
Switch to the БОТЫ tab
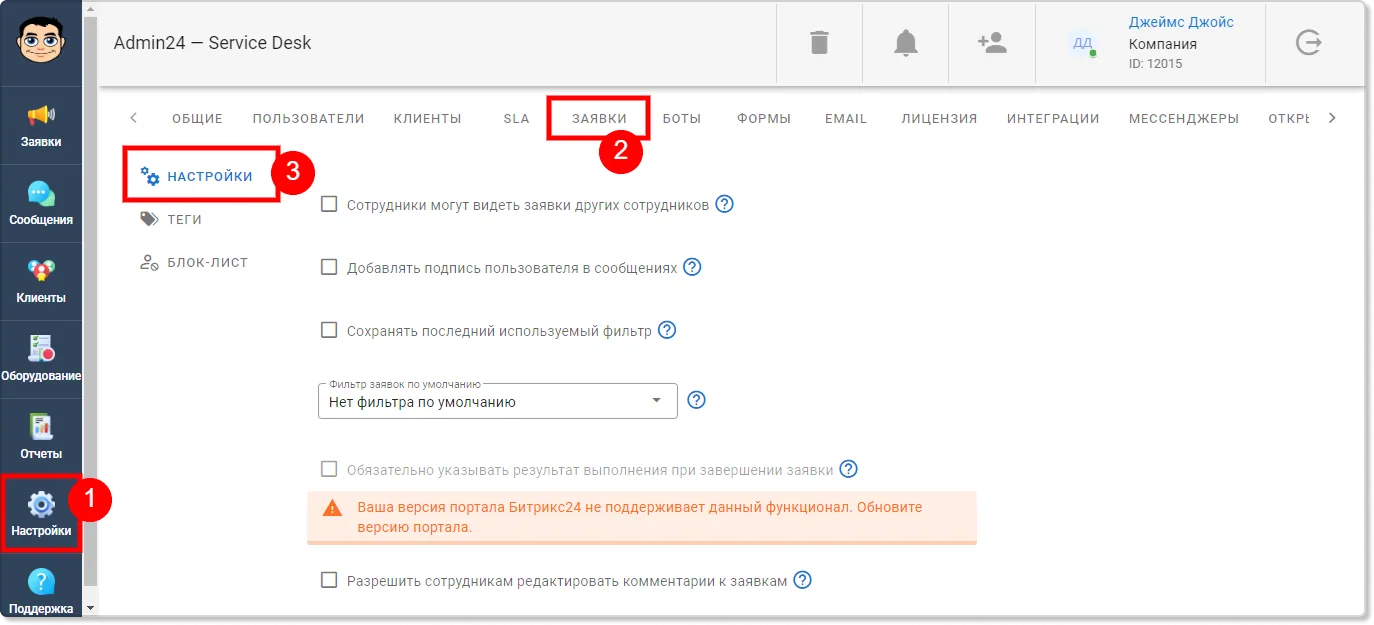point(682,118)
